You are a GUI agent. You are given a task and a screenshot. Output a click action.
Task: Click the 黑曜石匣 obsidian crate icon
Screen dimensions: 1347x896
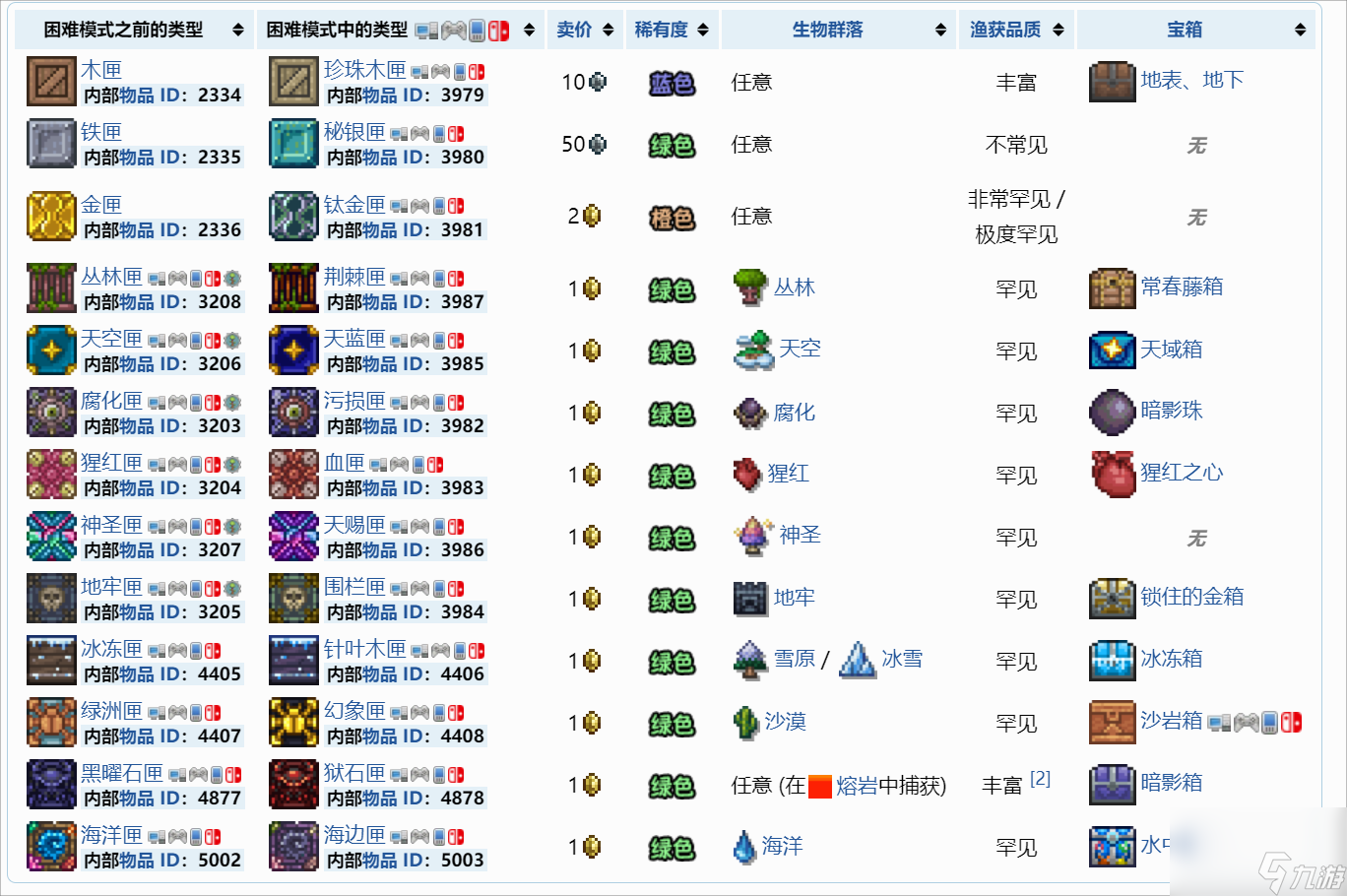coord(51,785)
